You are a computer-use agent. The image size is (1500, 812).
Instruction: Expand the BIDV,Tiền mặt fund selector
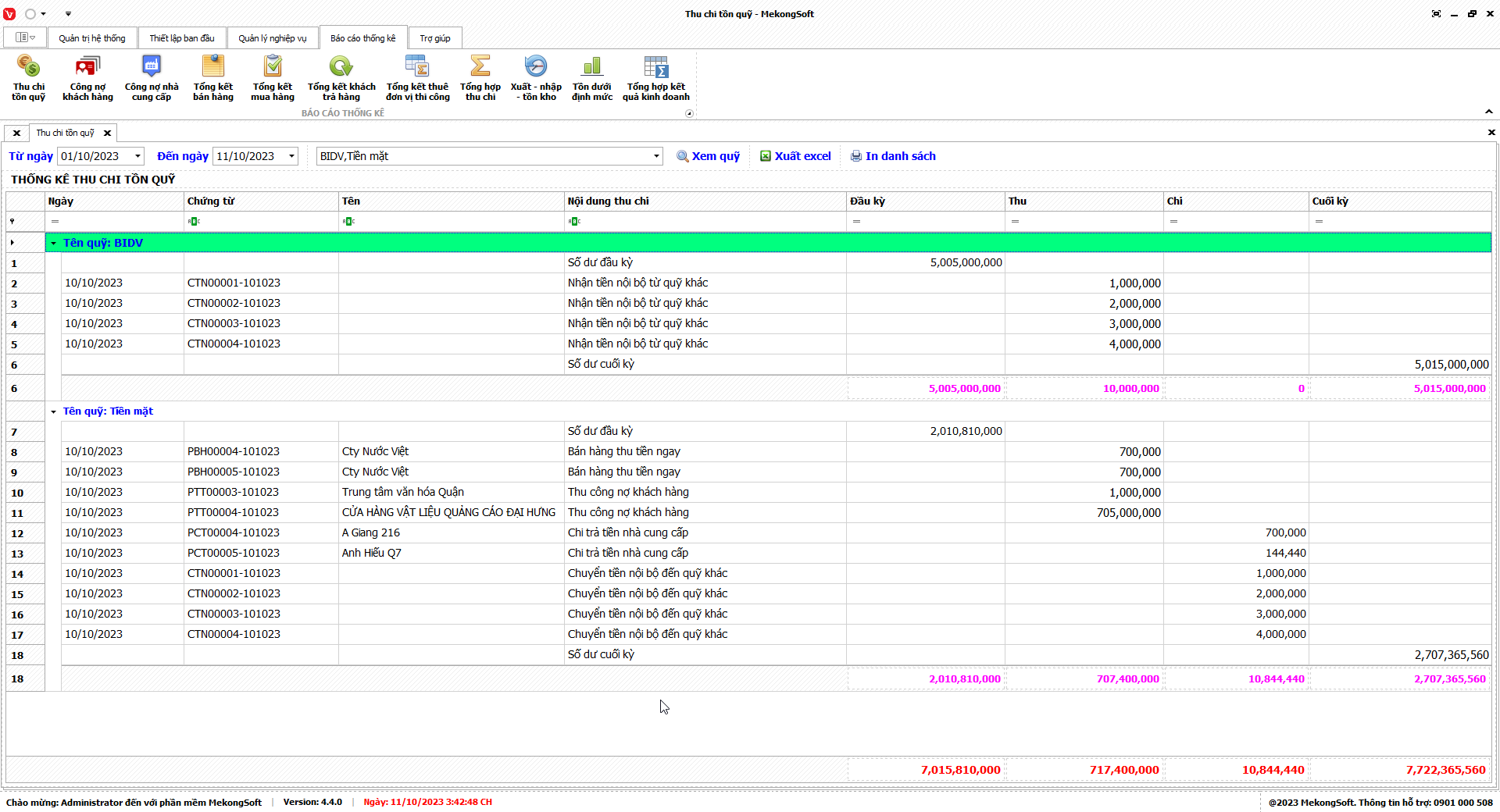point(655,156)
